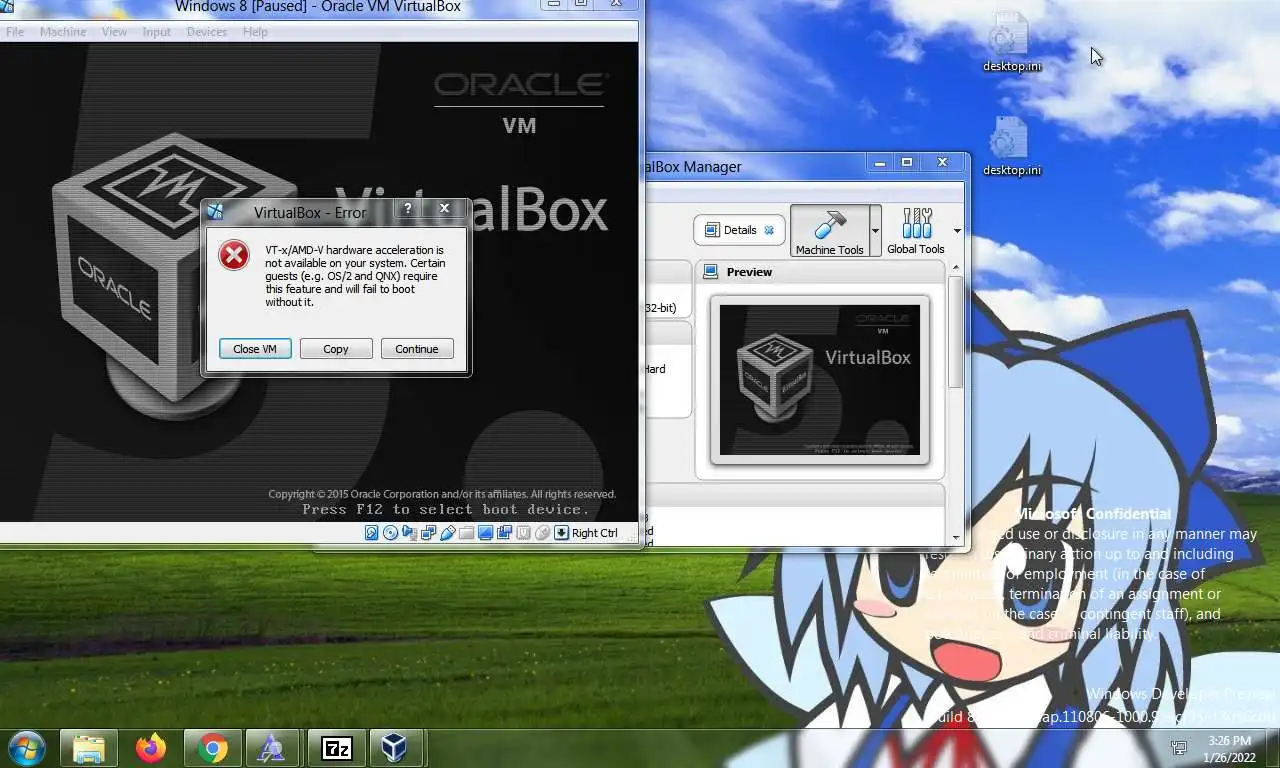Screen dimensions: 1280x768
Task: Open the Machine menu in VM window
Action: [x=63, y=32]
